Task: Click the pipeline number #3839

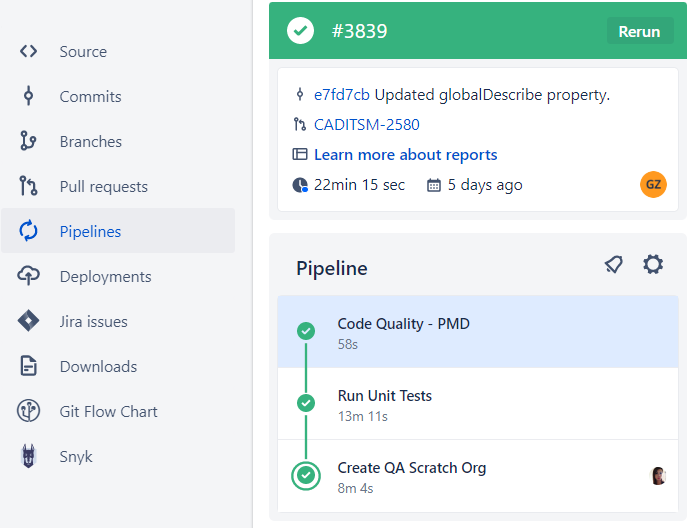Action: [359, 31]
